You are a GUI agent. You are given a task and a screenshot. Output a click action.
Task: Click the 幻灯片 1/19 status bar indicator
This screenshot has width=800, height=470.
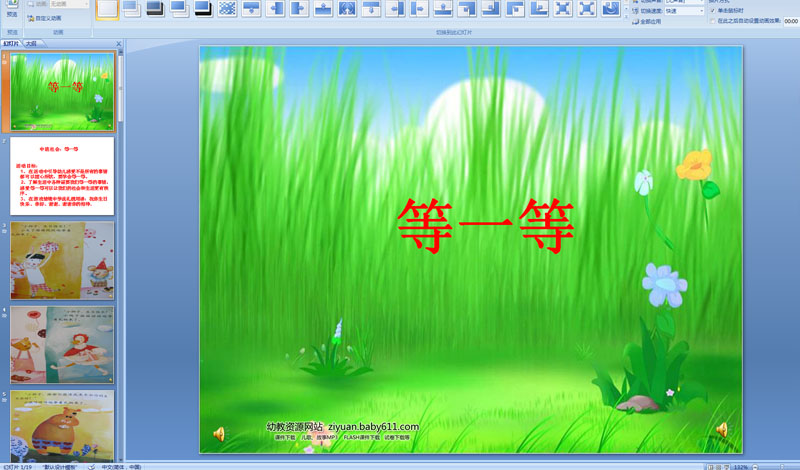[17, 467]
